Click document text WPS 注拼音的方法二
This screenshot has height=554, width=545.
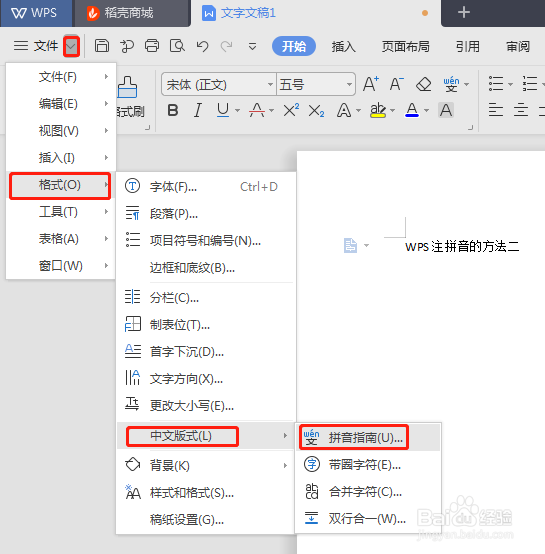pyautogui.click(x=462, y=247)
